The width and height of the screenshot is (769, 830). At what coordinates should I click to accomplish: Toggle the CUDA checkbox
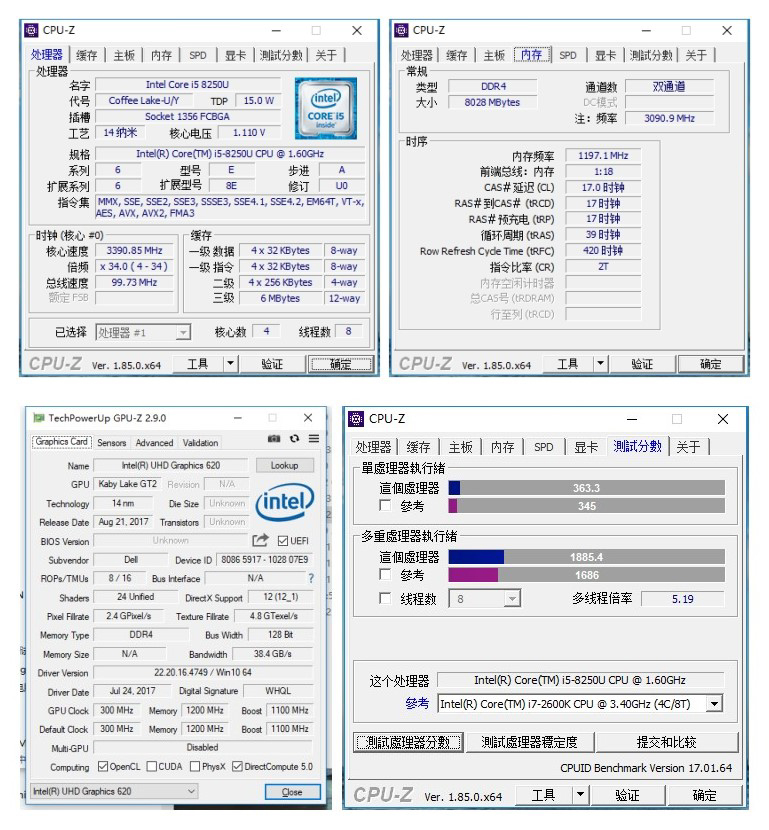click(x=151, y=766)
